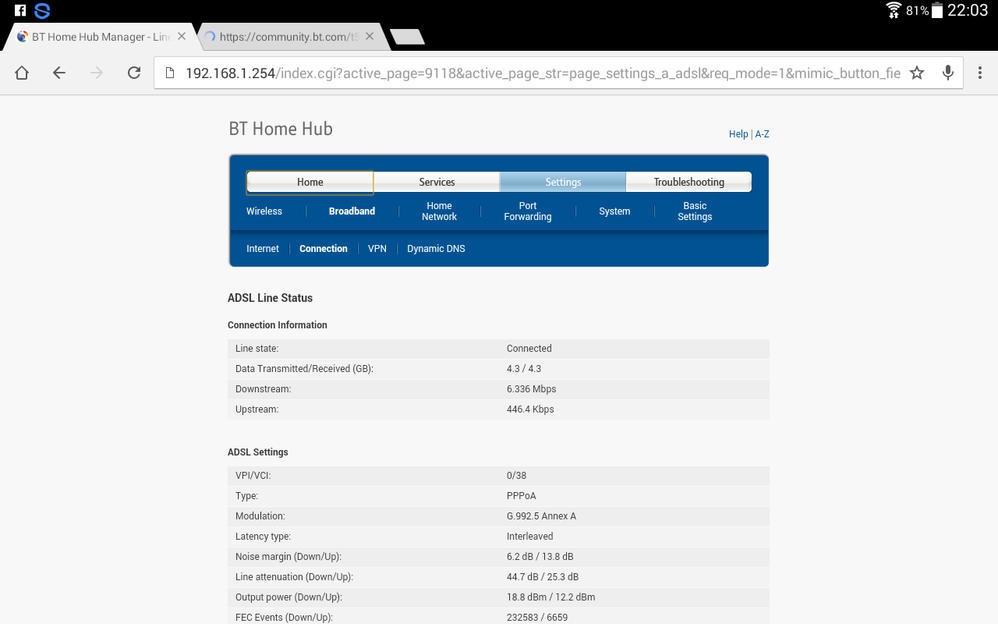Open the Internet sub-page
998x624 pixels.
pyautogui.click(x=262, y=249)
